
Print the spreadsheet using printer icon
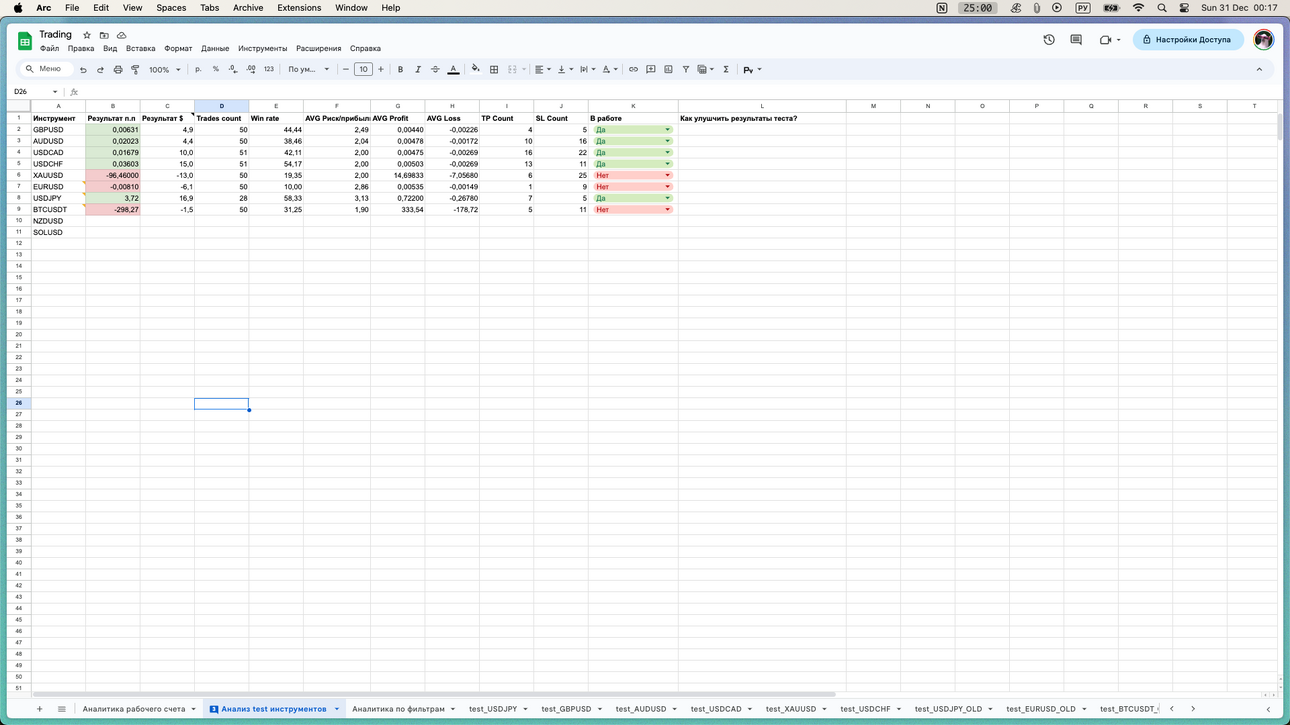coord(118,70)
